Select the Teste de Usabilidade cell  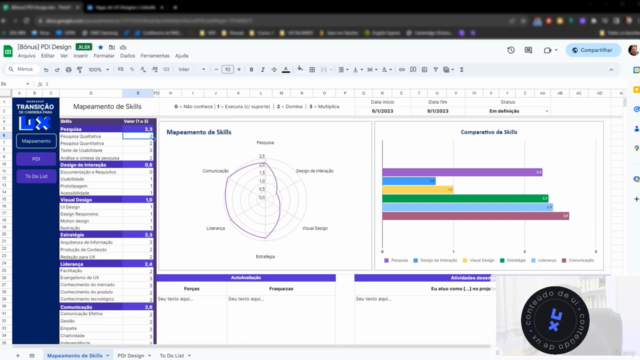[91, 151]
